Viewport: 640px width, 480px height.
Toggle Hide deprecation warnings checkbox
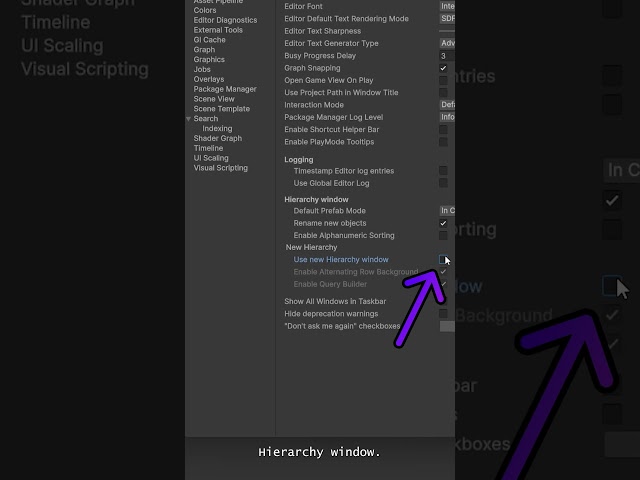(x=443, y=313)
